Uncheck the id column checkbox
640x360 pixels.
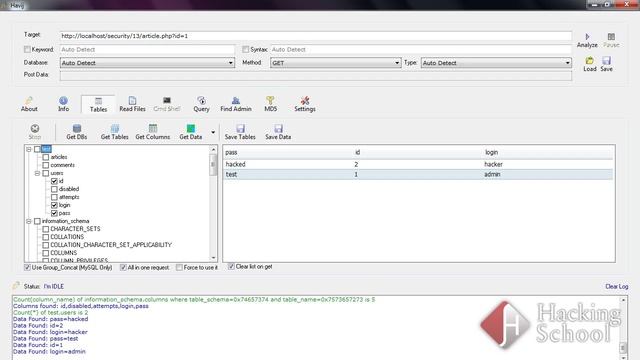pyautogui.click(x=54, y=181)
